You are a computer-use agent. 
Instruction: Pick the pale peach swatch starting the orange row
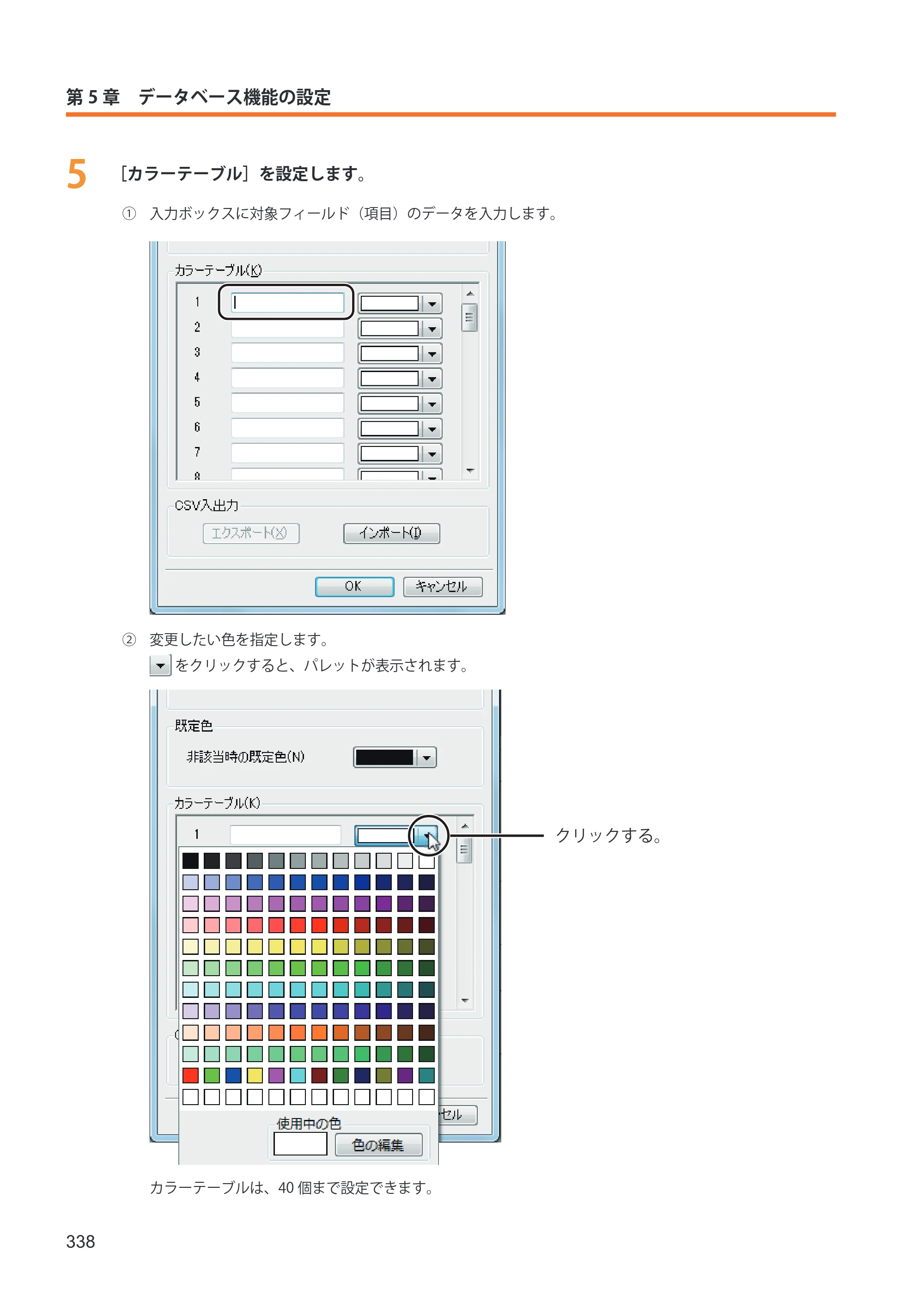pyautogui.click(x=191, y=1032)
